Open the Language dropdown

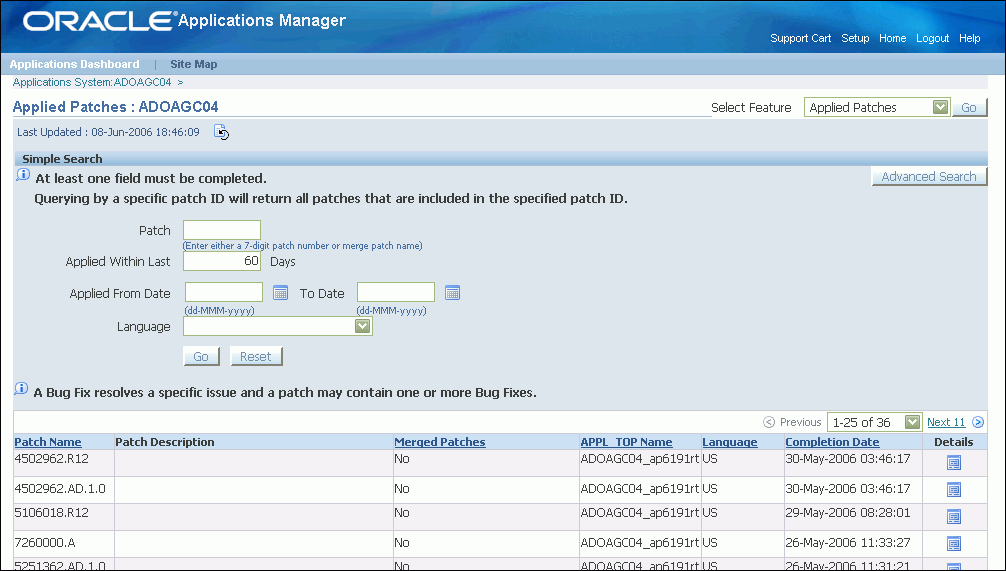(x=278, y=326)
